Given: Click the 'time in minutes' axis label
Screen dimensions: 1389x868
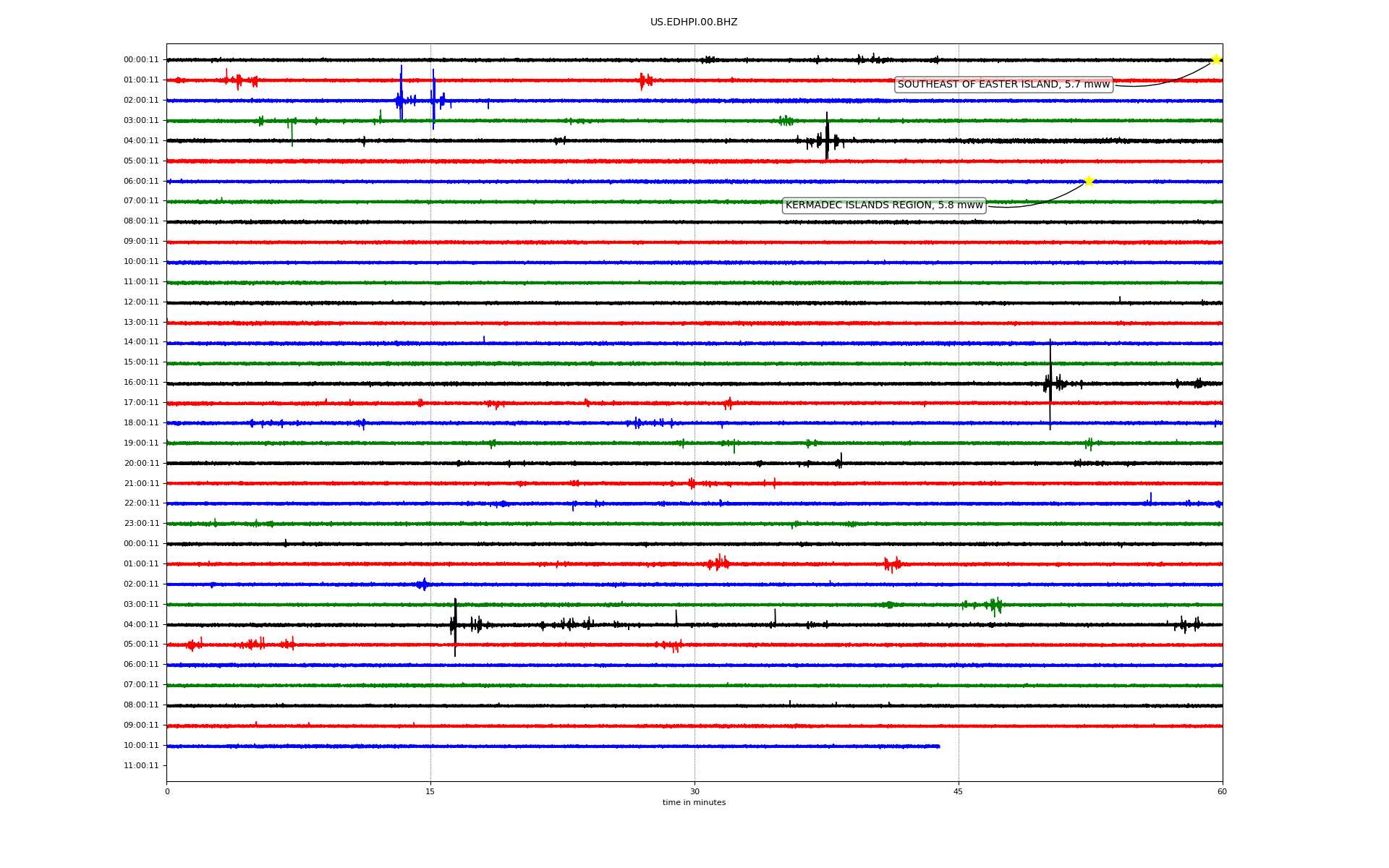Looking at the screenshot, I should click(x=694, y=802).
